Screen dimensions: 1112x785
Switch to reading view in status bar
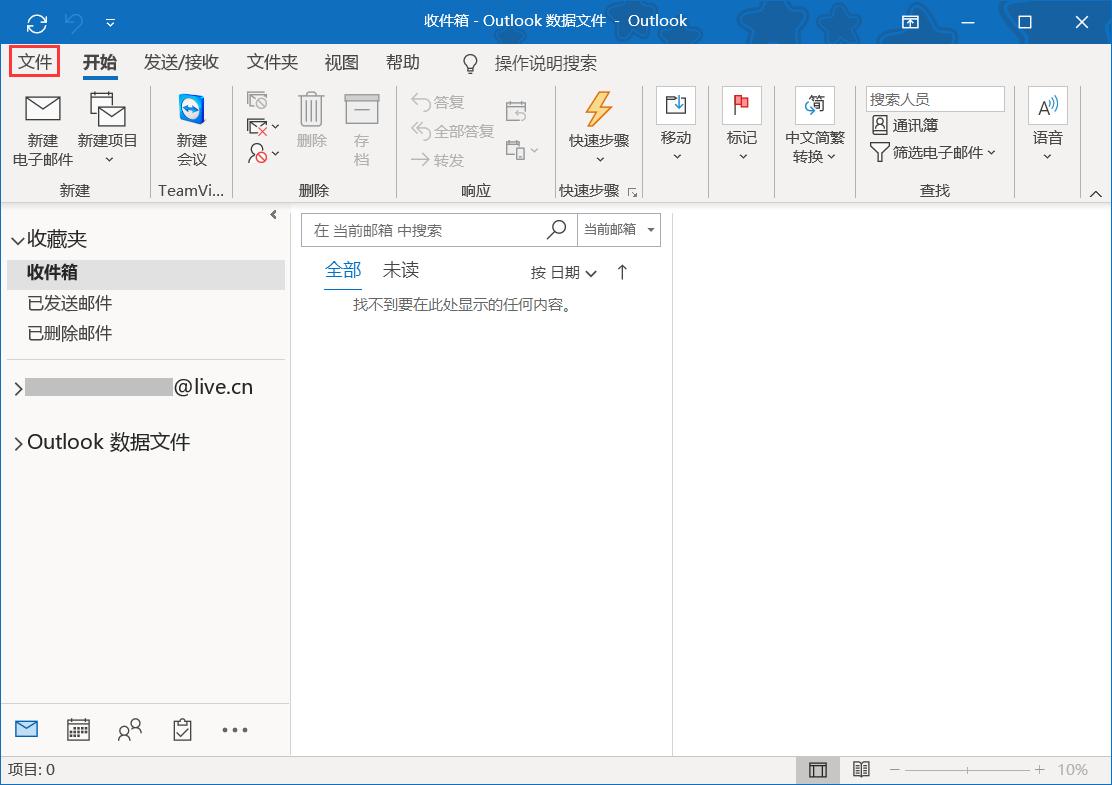pos(862,769)
